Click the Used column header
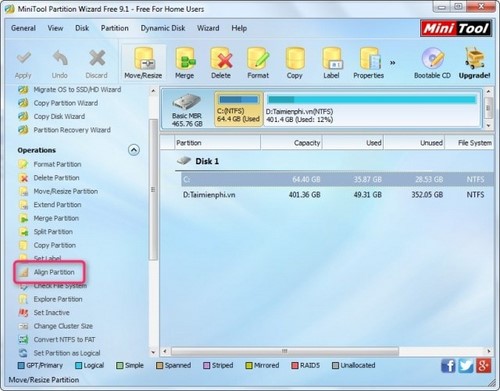500x391 pixels. pyautogui.click(x=353, y=143)
